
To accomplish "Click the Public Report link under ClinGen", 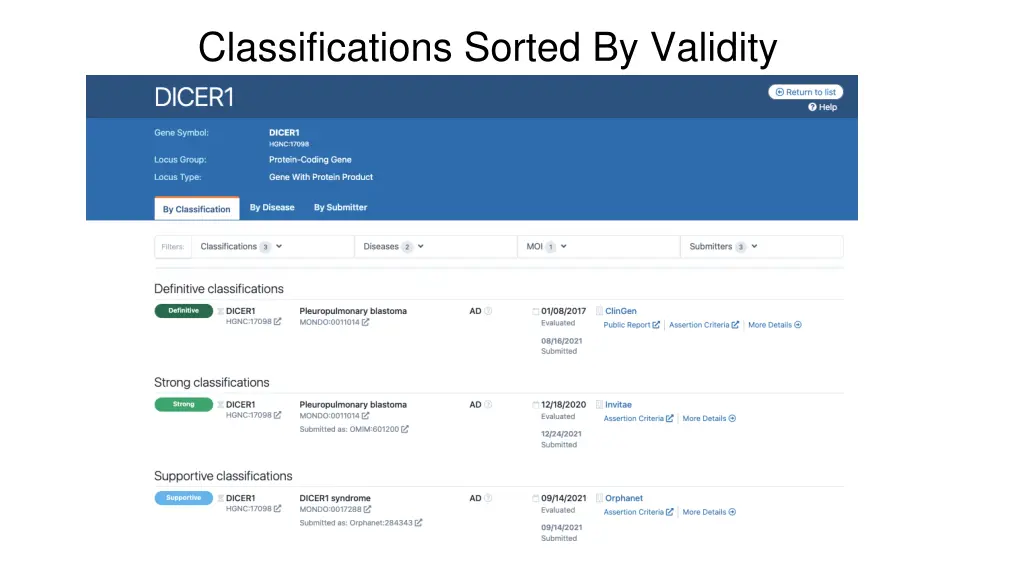I will click(x=627, y=325).
